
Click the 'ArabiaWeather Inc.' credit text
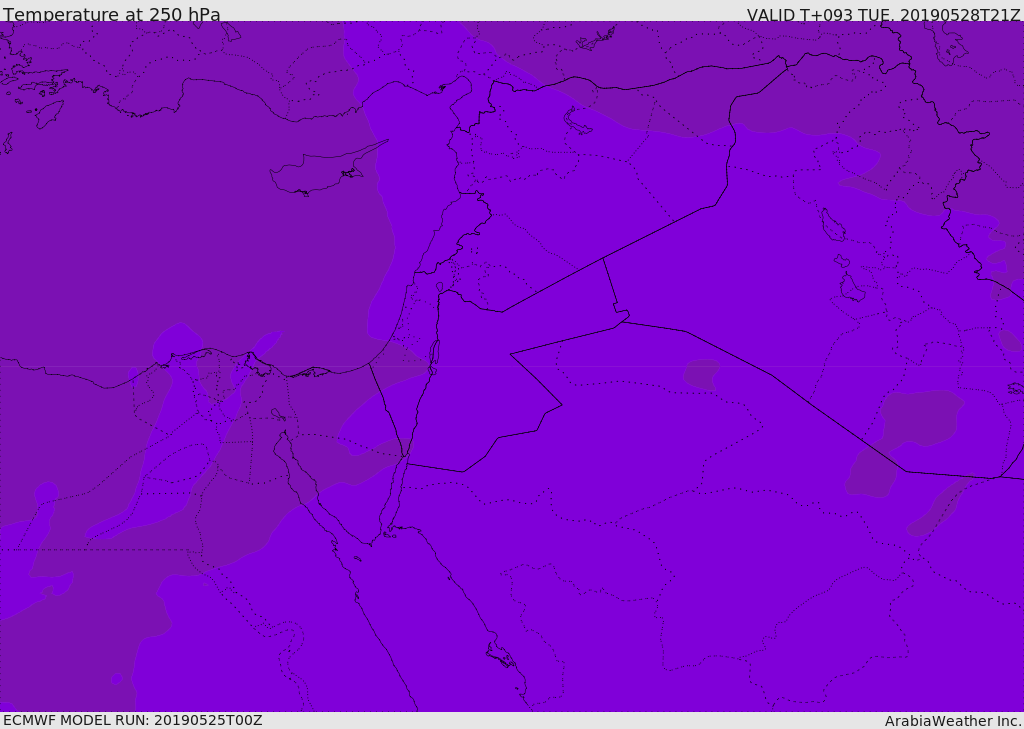954,721
